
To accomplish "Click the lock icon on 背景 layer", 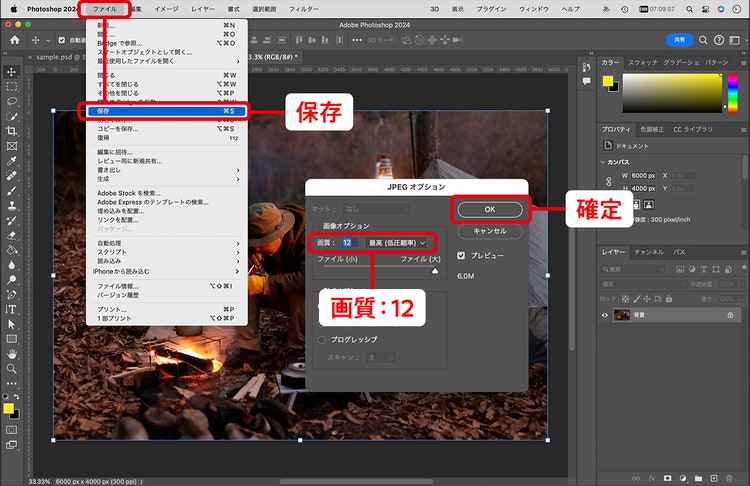I will pyautogui.click(x=730, y=315).
